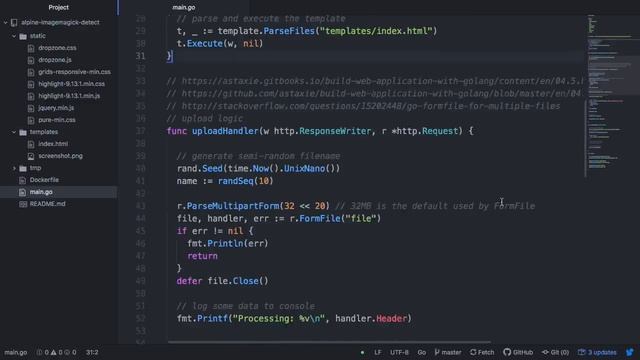Screen dimensions: 640x360
Task: Open linter errors count in status bar
Action: click(42, 352)
